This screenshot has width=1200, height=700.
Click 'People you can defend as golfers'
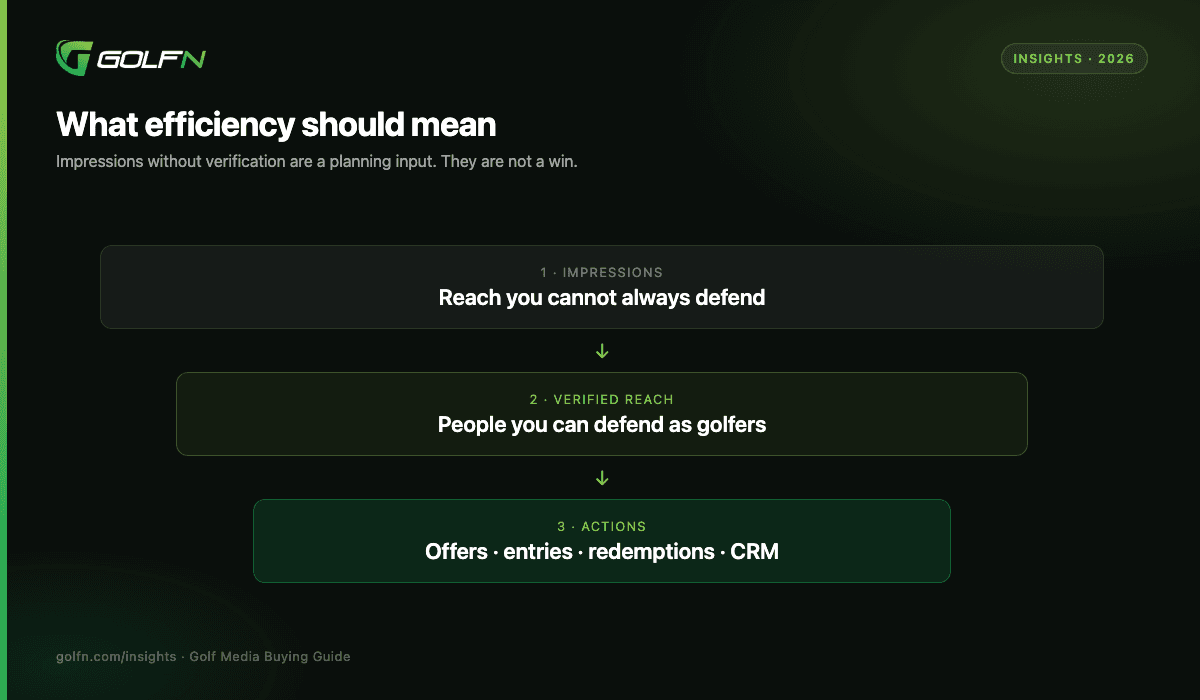(x=602, y=424)
